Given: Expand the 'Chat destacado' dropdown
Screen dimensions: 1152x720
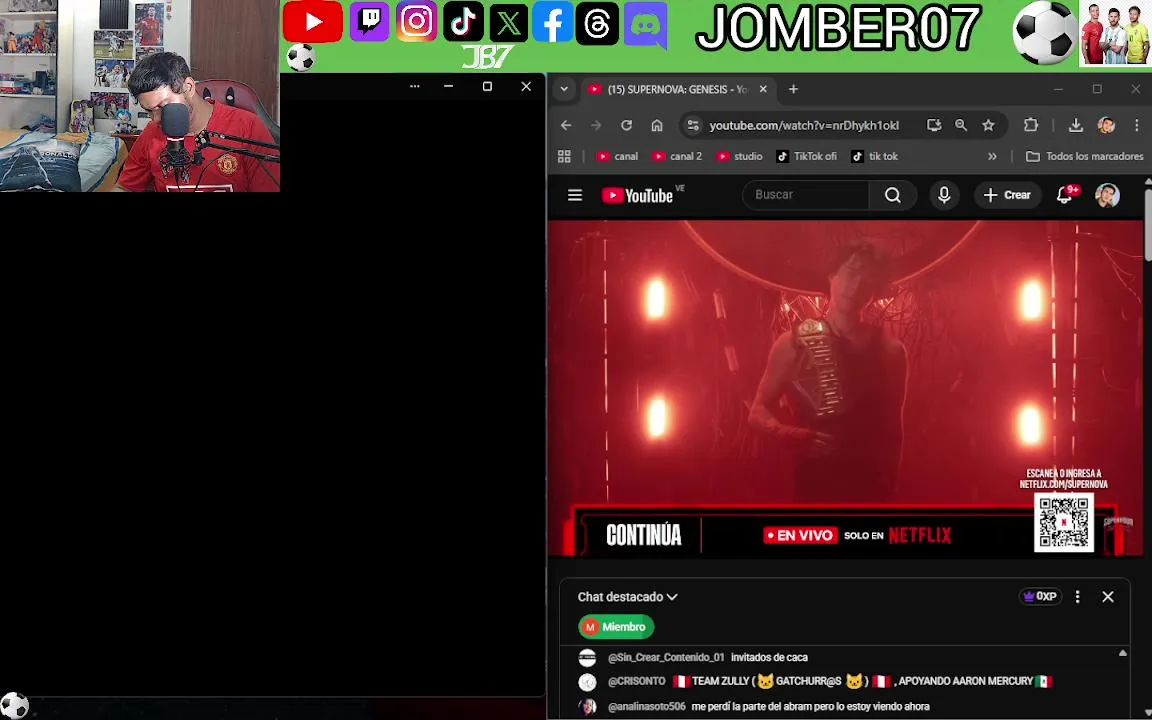Looking at the screenshot, I should point(627,597).
